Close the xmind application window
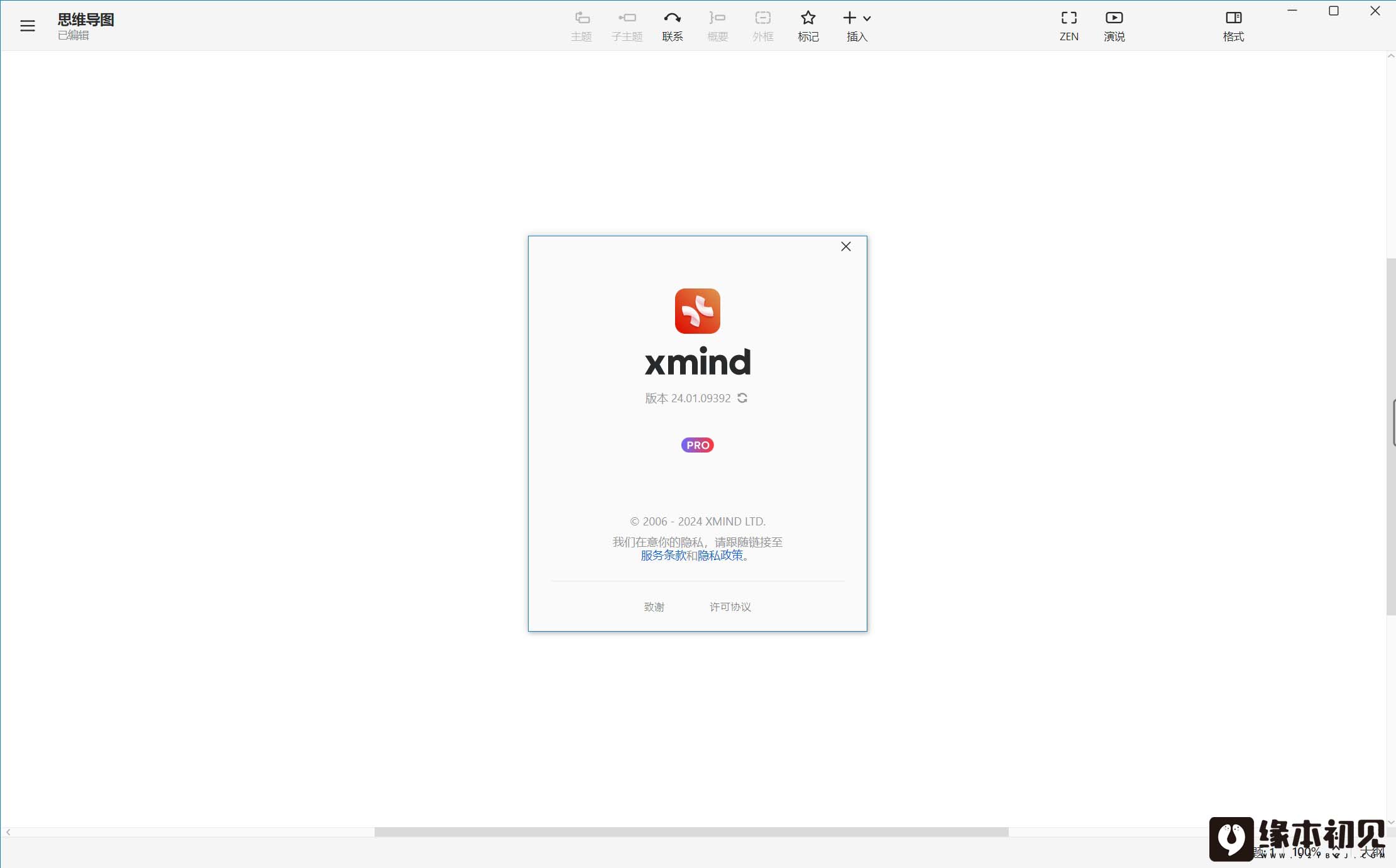 tap(1375, 11)
